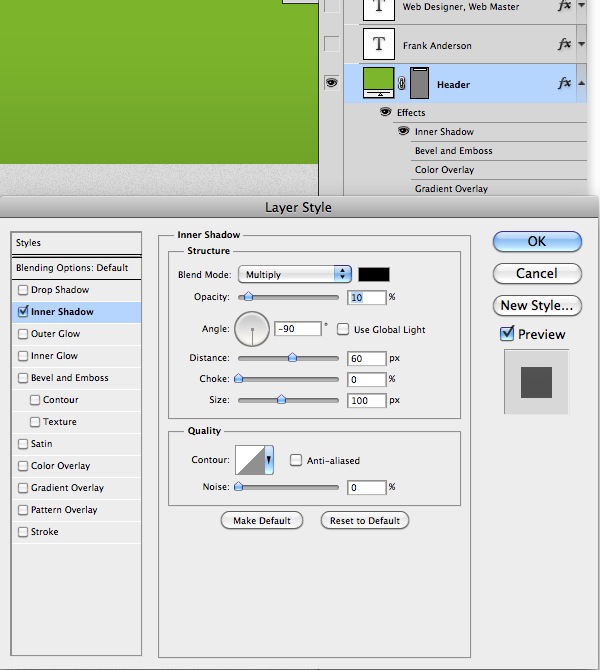Click the Header layer vector mask thumbnail
Image resolution: width=600 pixels, height=670 pixels.
(x=419, y=83)
